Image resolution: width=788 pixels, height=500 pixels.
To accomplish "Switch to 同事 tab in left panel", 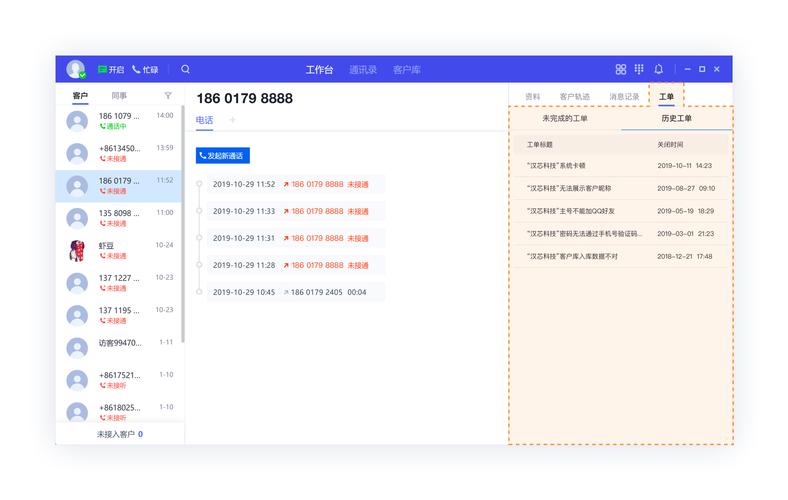I will [119, 96].
